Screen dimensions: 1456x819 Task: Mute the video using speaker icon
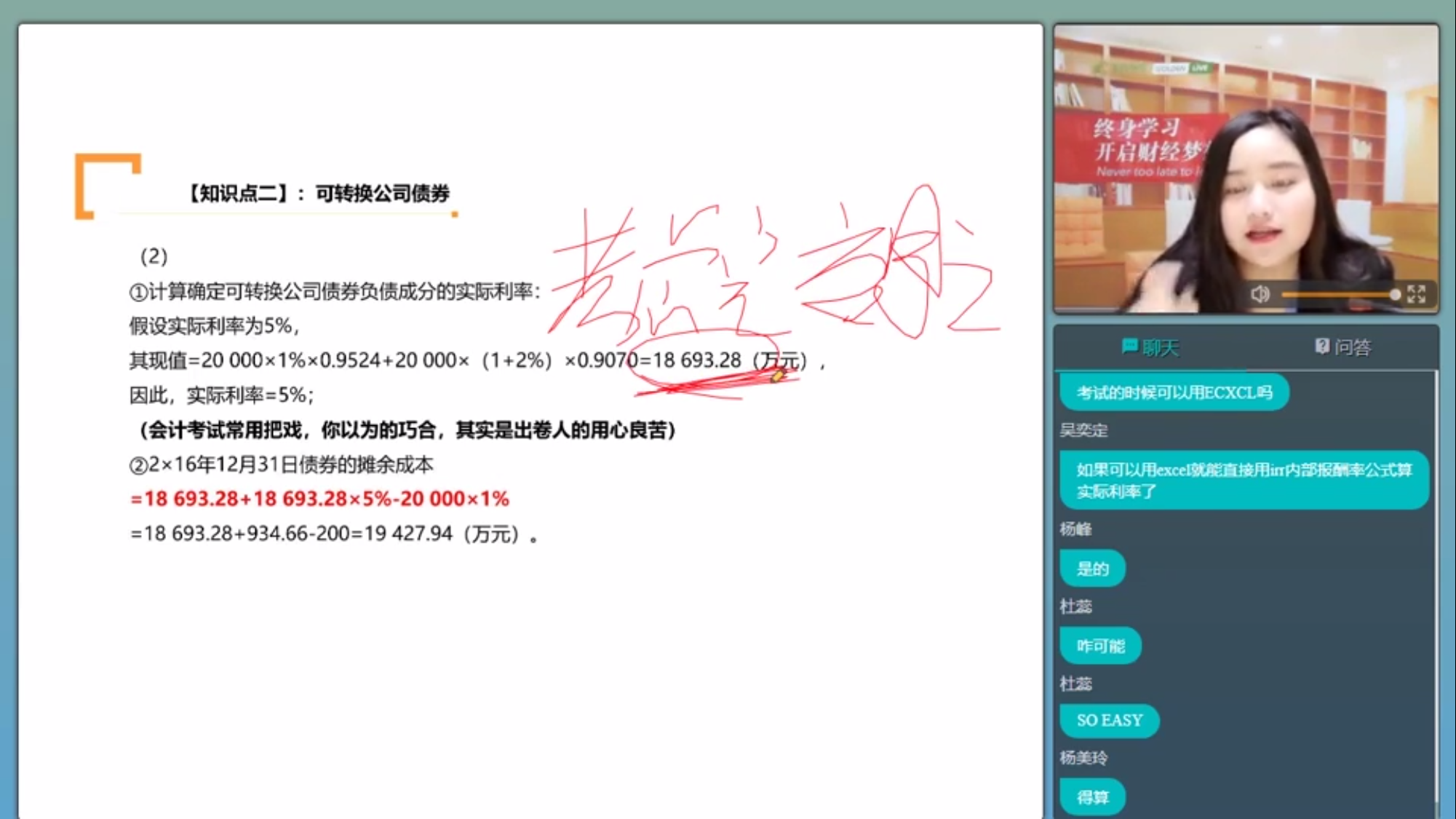(1260, 294)
